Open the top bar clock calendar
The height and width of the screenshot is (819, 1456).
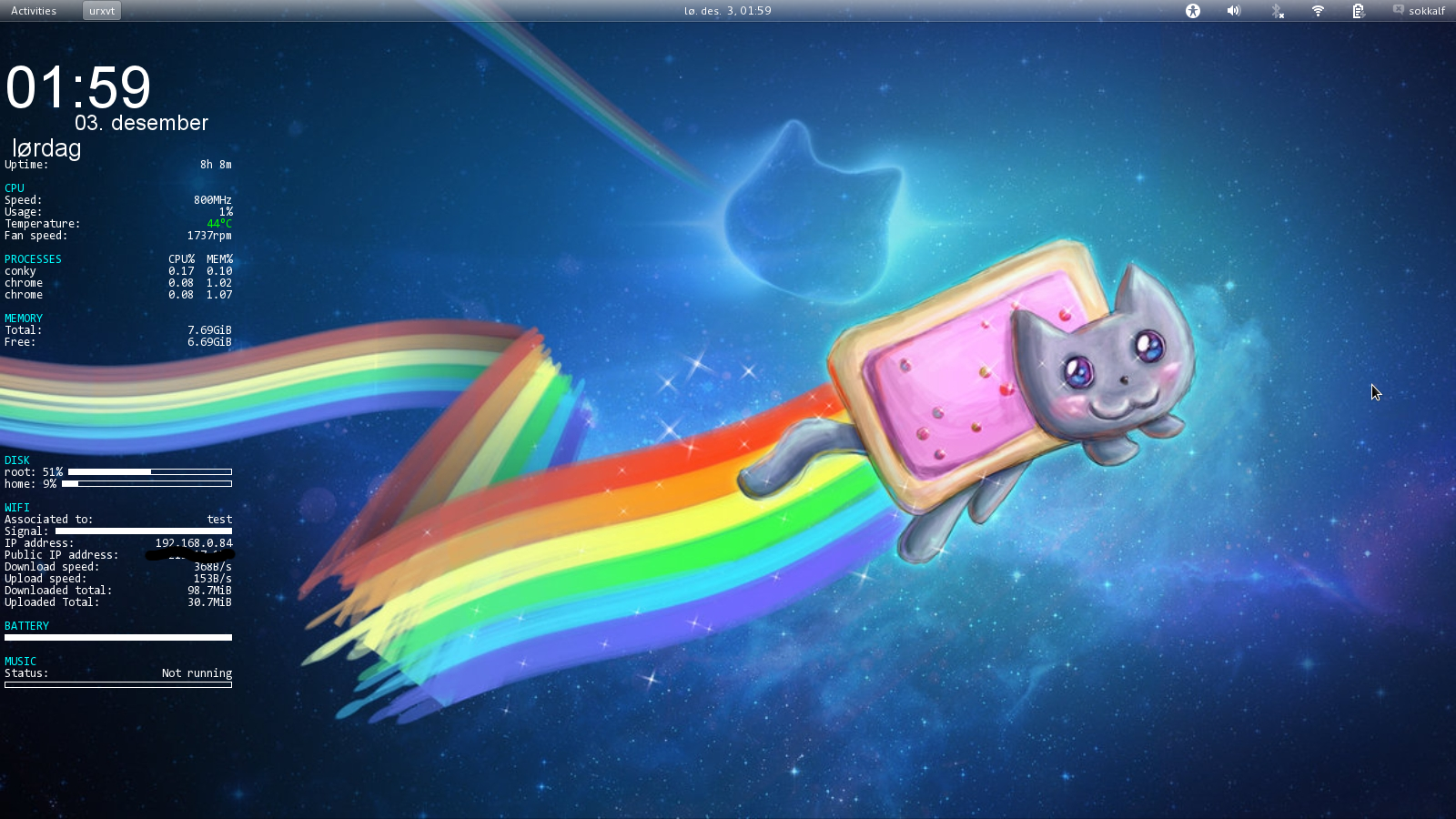(x=727, y=11)
